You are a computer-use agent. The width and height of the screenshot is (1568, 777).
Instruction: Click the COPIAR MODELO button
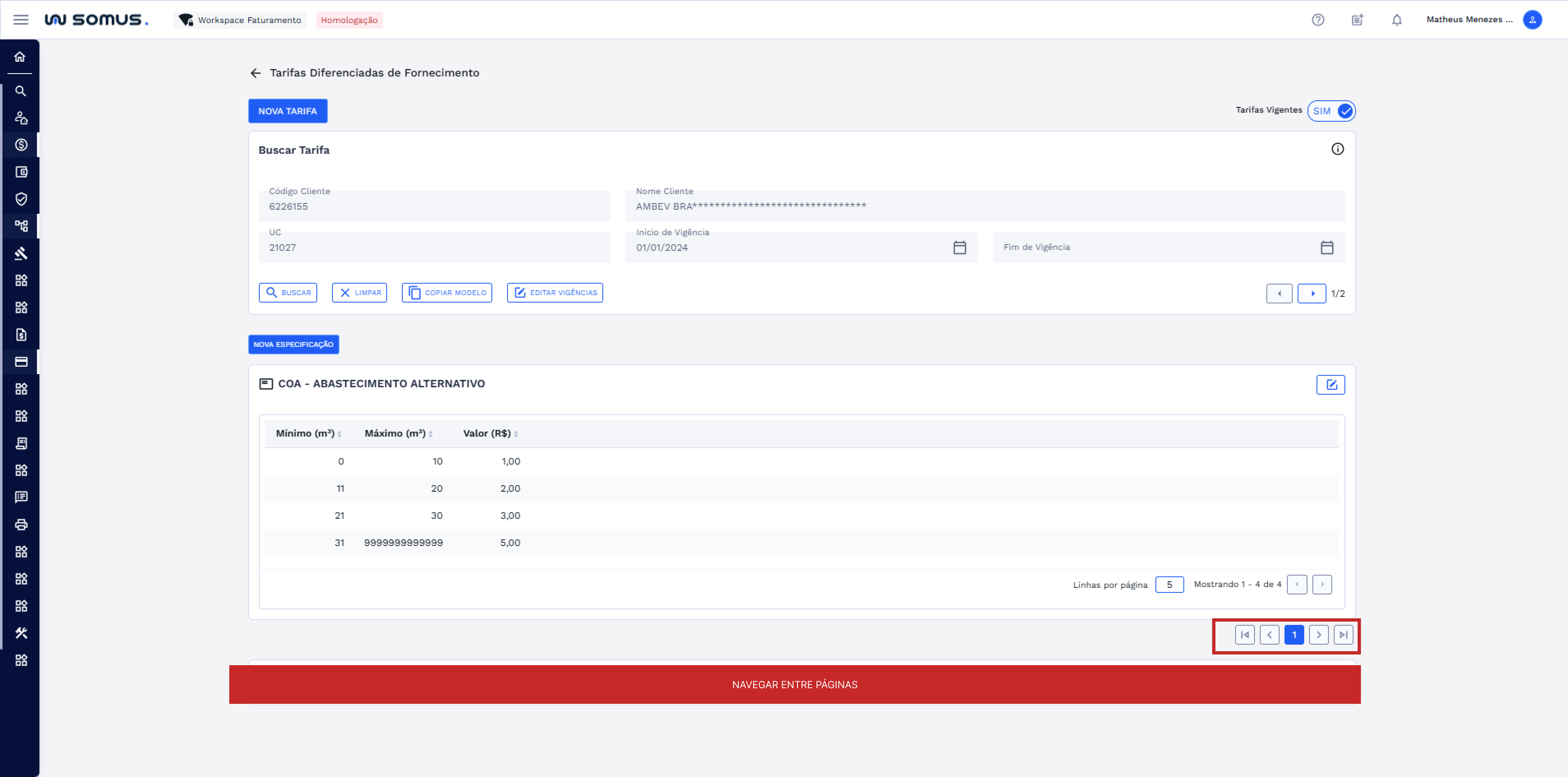click(x=447, y=293)
